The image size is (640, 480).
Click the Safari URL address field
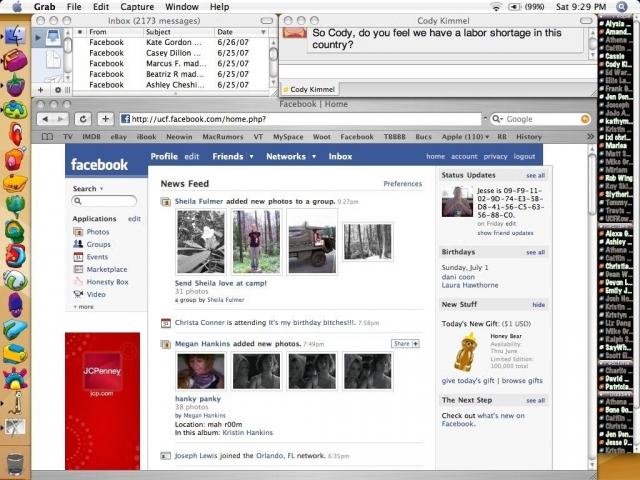pyautogui.click(x=300, y=119)
